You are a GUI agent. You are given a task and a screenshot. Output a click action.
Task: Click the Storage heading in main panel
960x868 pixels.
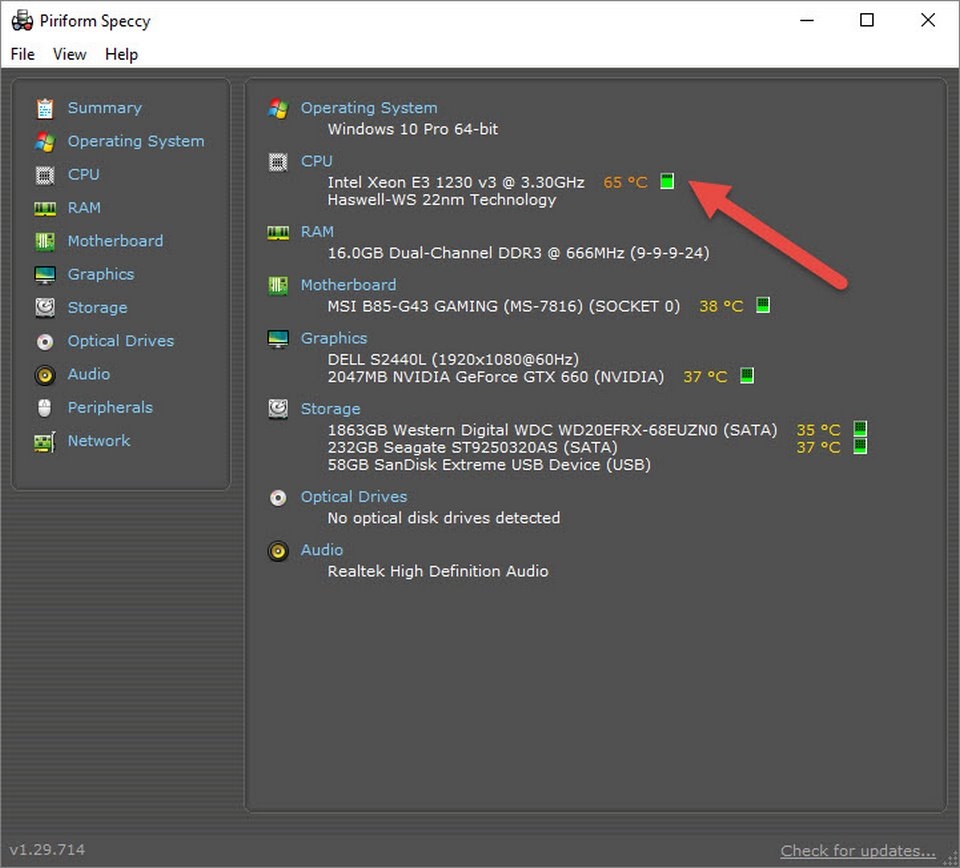pyautogui.click(x=330, y=409)
